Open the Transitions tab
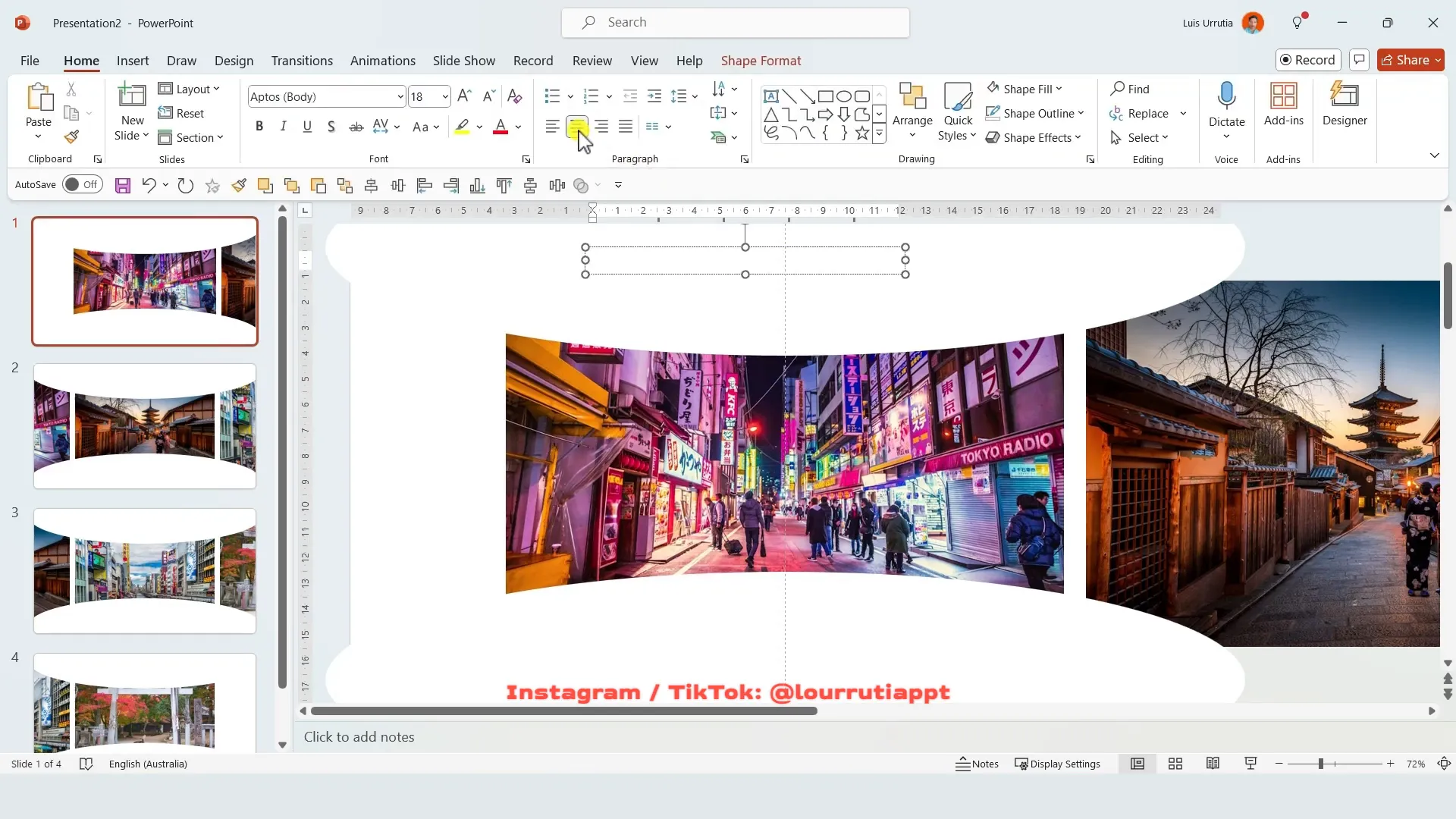1456x819 pixels. (302, 61)
